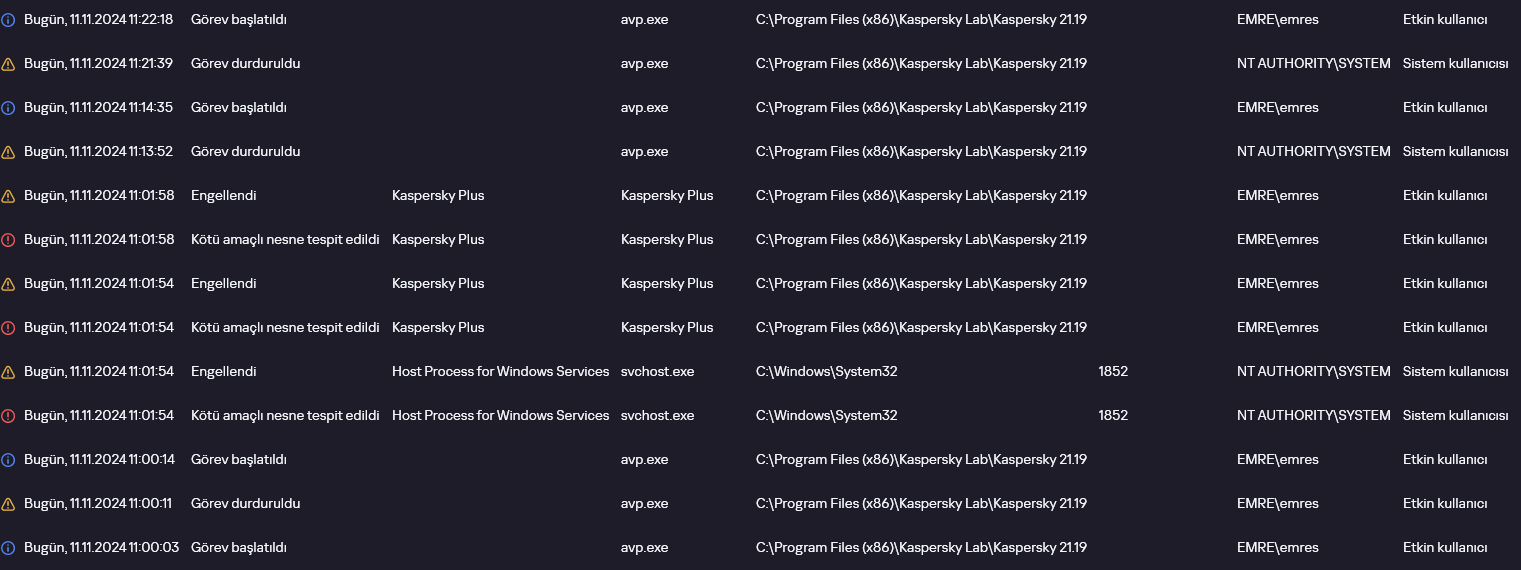Click the info icon of the 11:00:14 event

point(8,460)
